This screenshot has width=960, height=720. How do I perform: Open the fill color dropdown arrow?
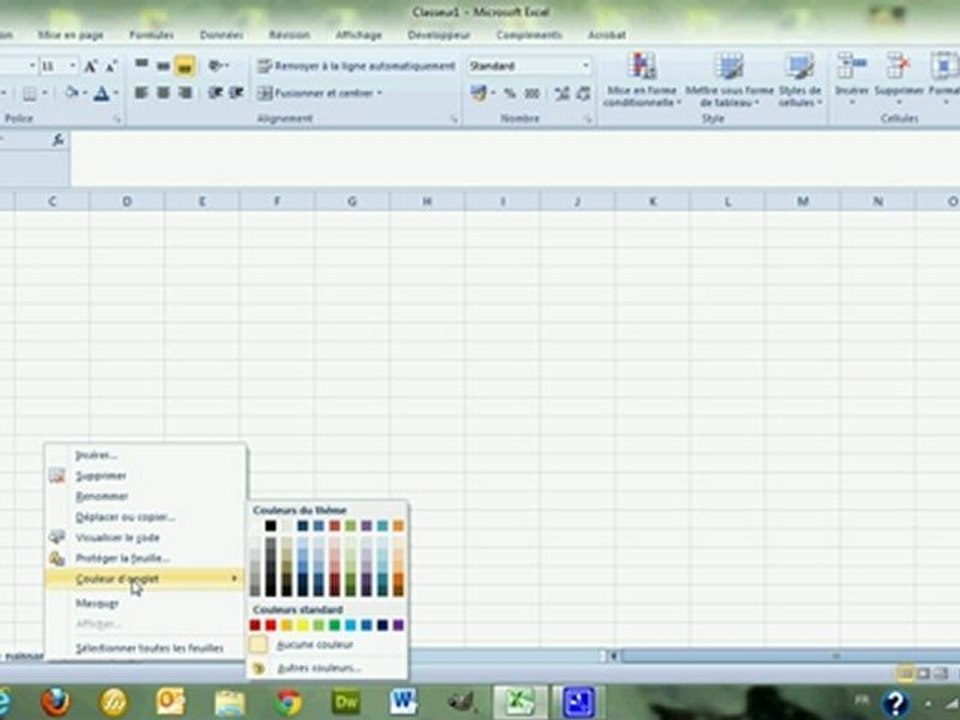tap(84, 94)
